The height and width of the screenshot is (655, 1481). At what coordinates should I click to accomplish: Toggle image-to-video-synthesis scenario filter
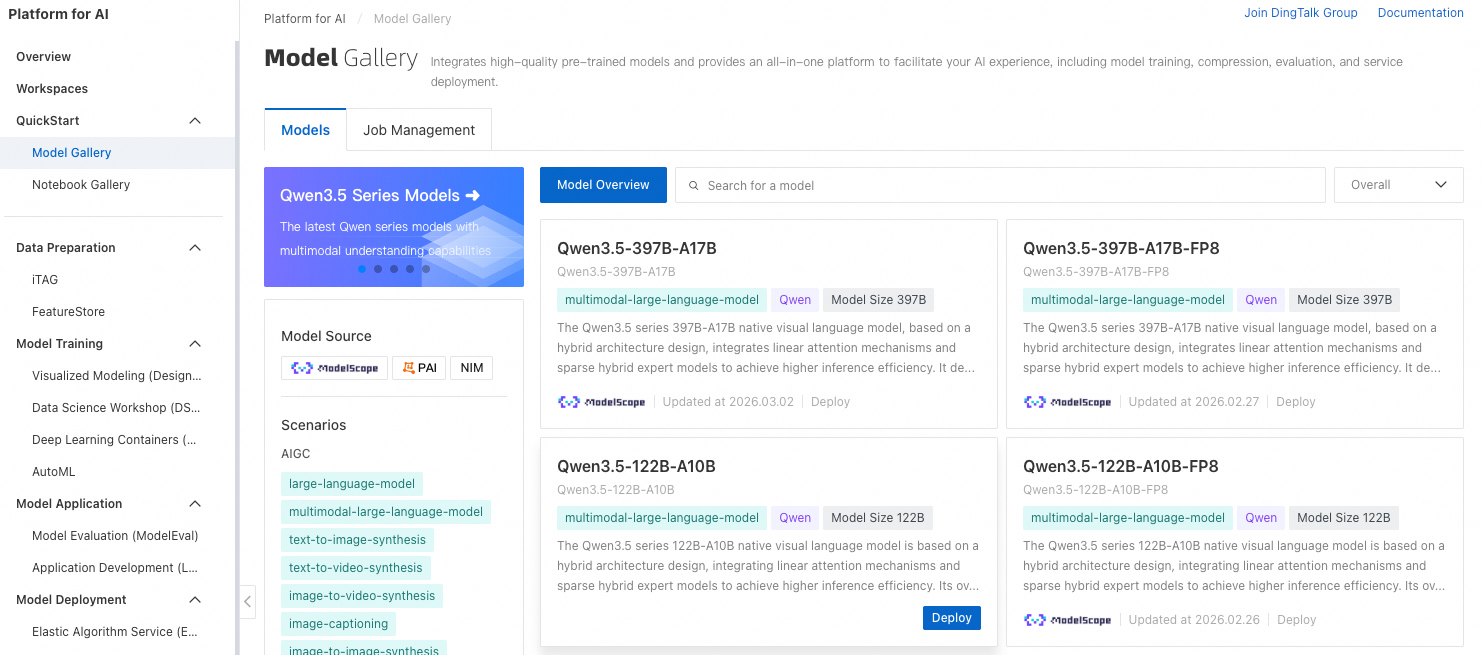coord(362,596)
